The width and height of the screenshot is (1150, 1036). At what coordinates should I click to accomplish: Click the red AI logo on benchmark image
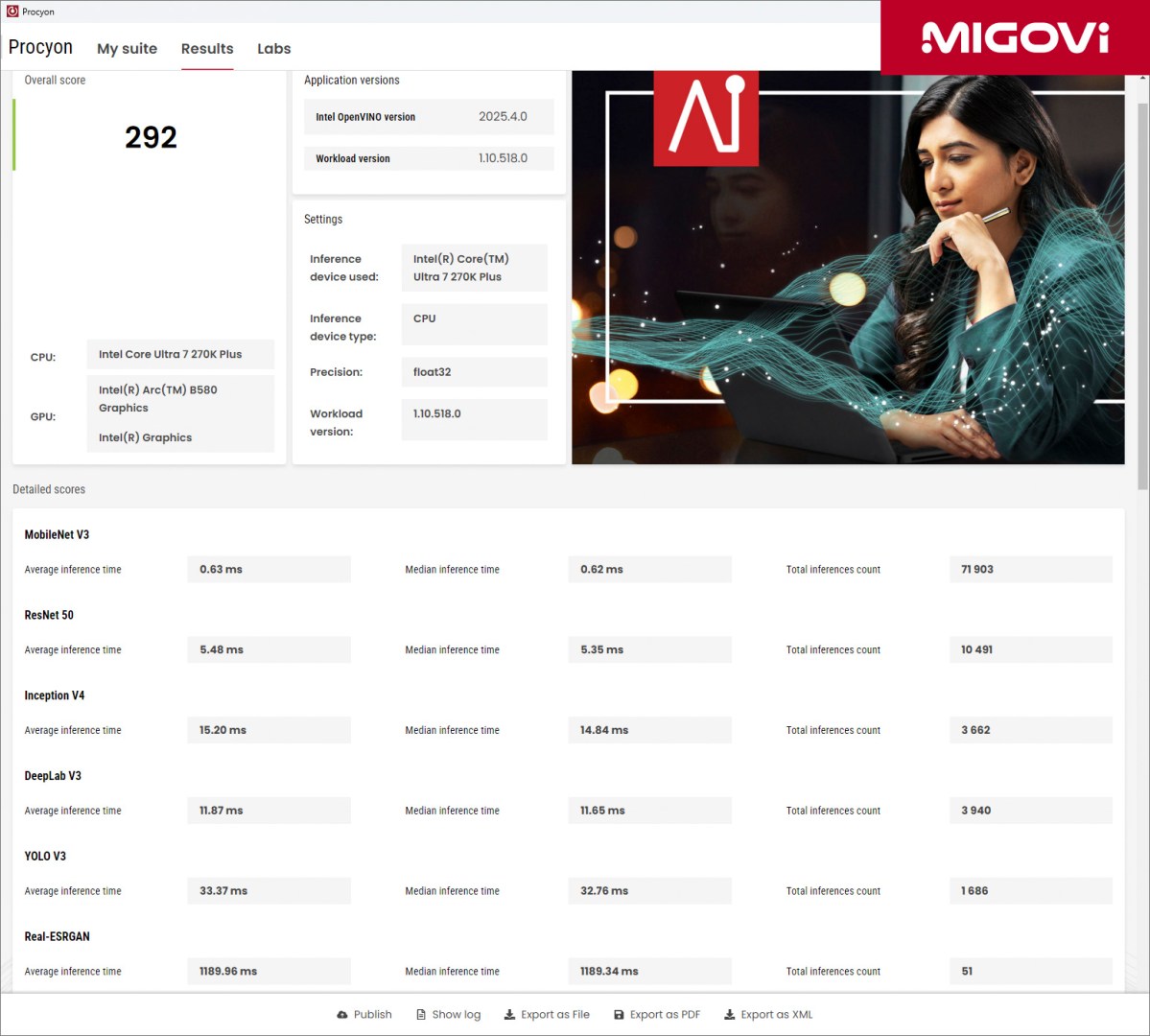click(706, 115)
